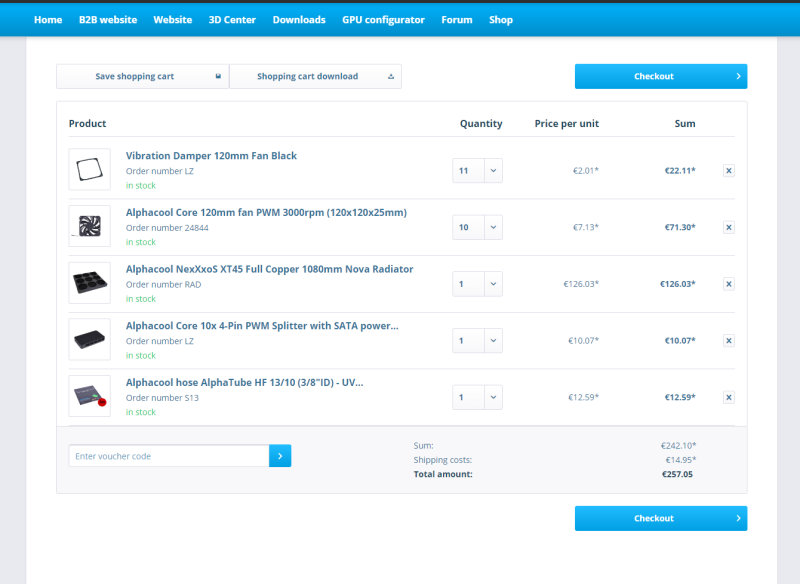This screenshot has width=800, height=584.
Task: Open AlphaTube hose product thumbnail
Action: pyautogui.click(x=90, y=396)
